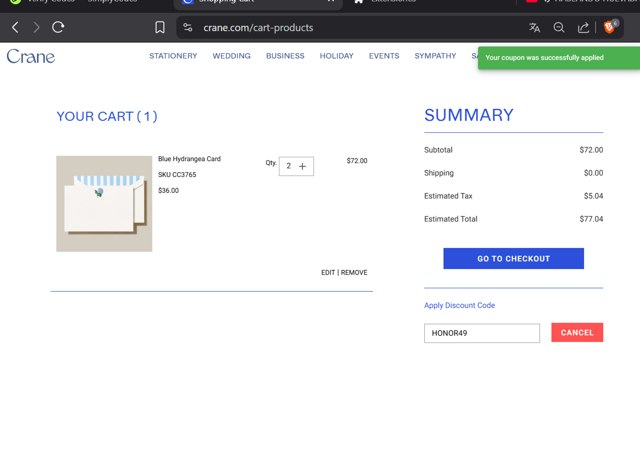This screenshot has width=640, height=468.
Task: Click the translate page icon
Action: tap(534, 27)
